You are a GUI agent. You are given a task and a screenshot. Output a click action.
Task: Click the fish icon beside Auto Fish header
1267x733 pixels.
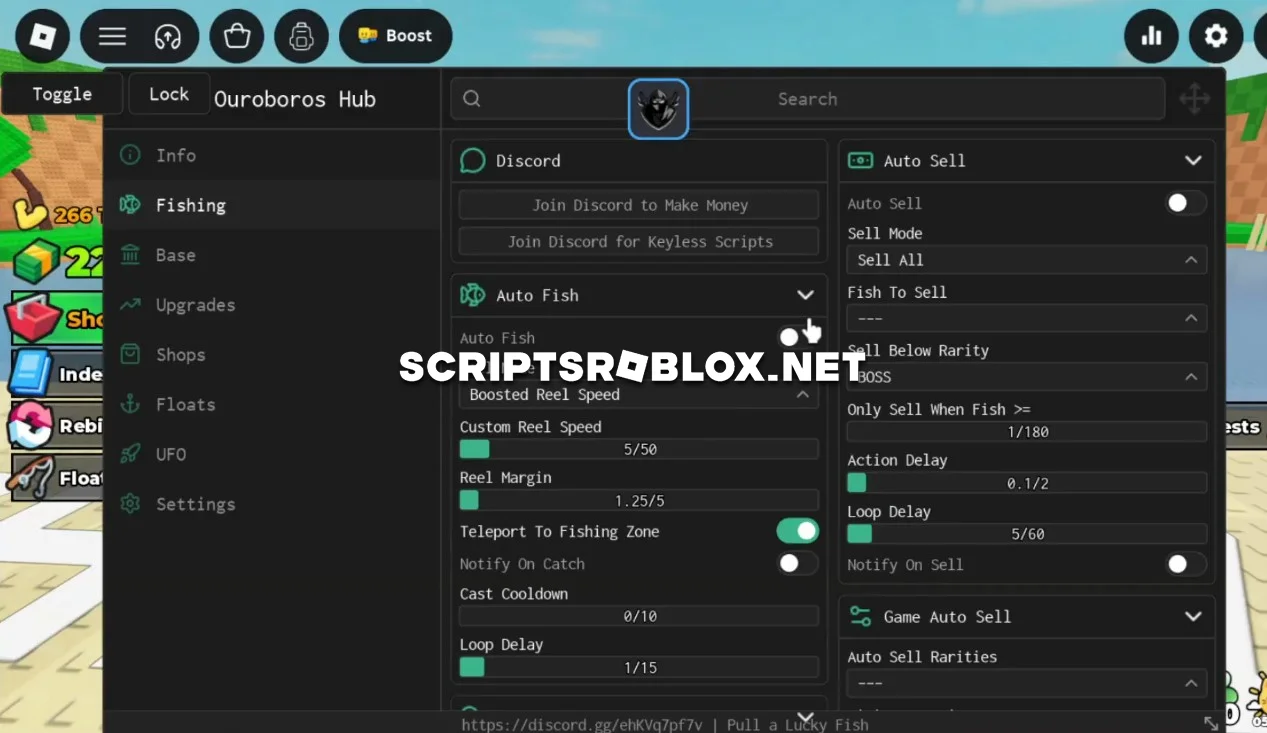click(473, 295)
